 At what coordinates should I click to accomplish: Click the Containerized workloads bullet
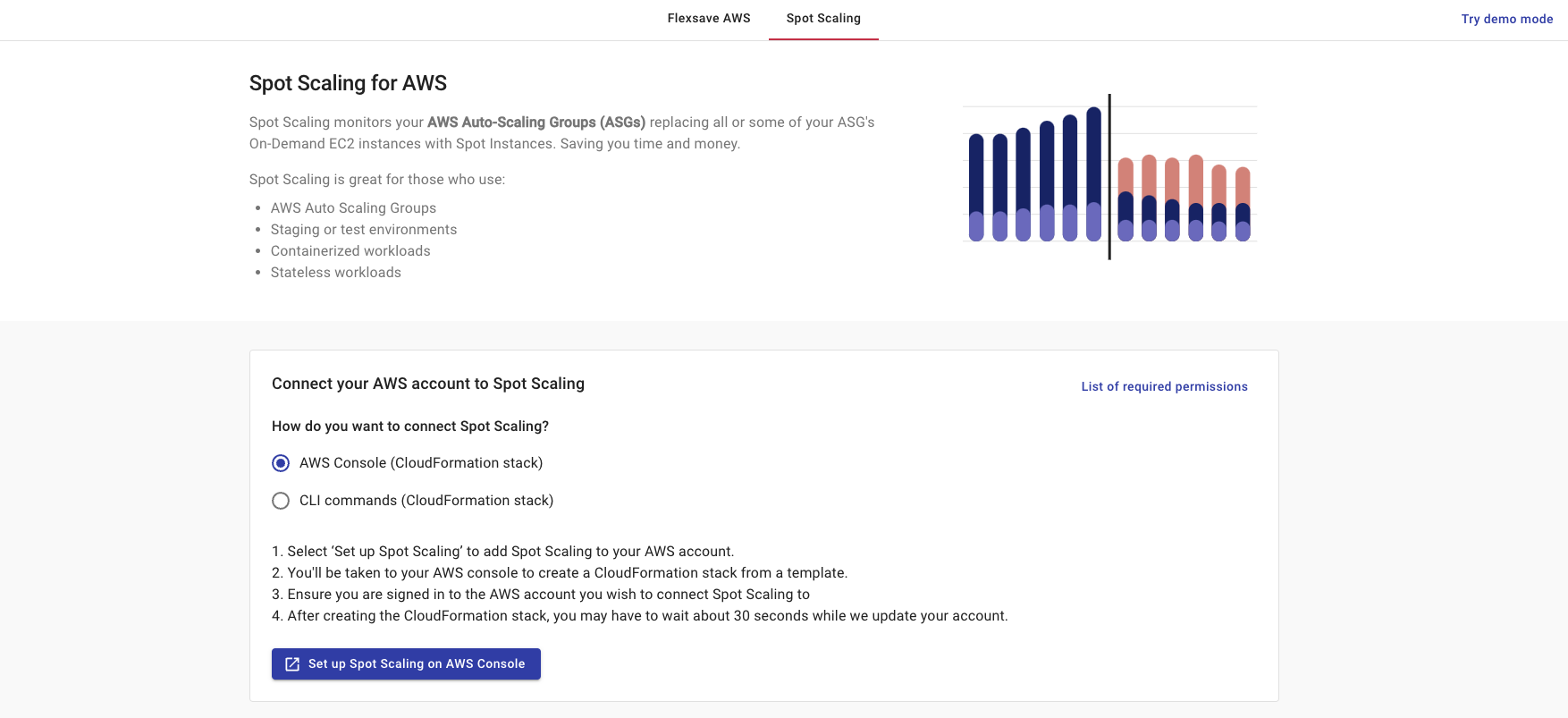[x=350, y=251]
